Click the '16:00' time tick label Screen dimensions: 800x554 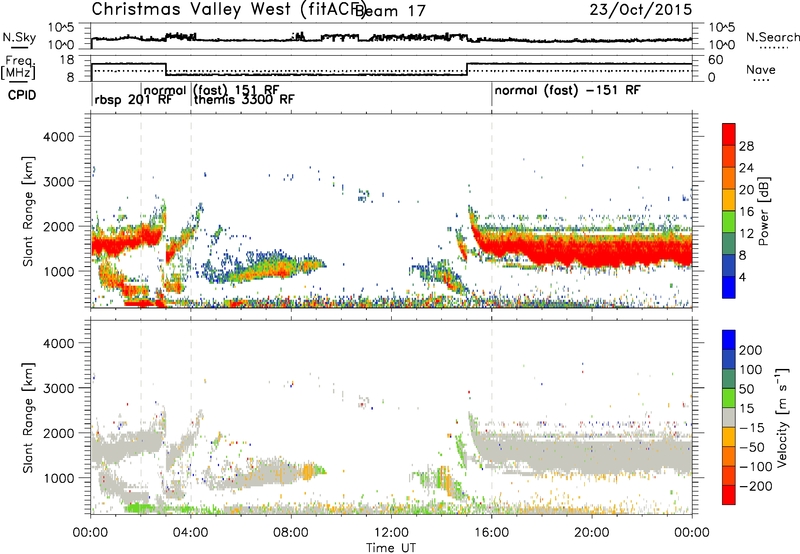[491, 533]
